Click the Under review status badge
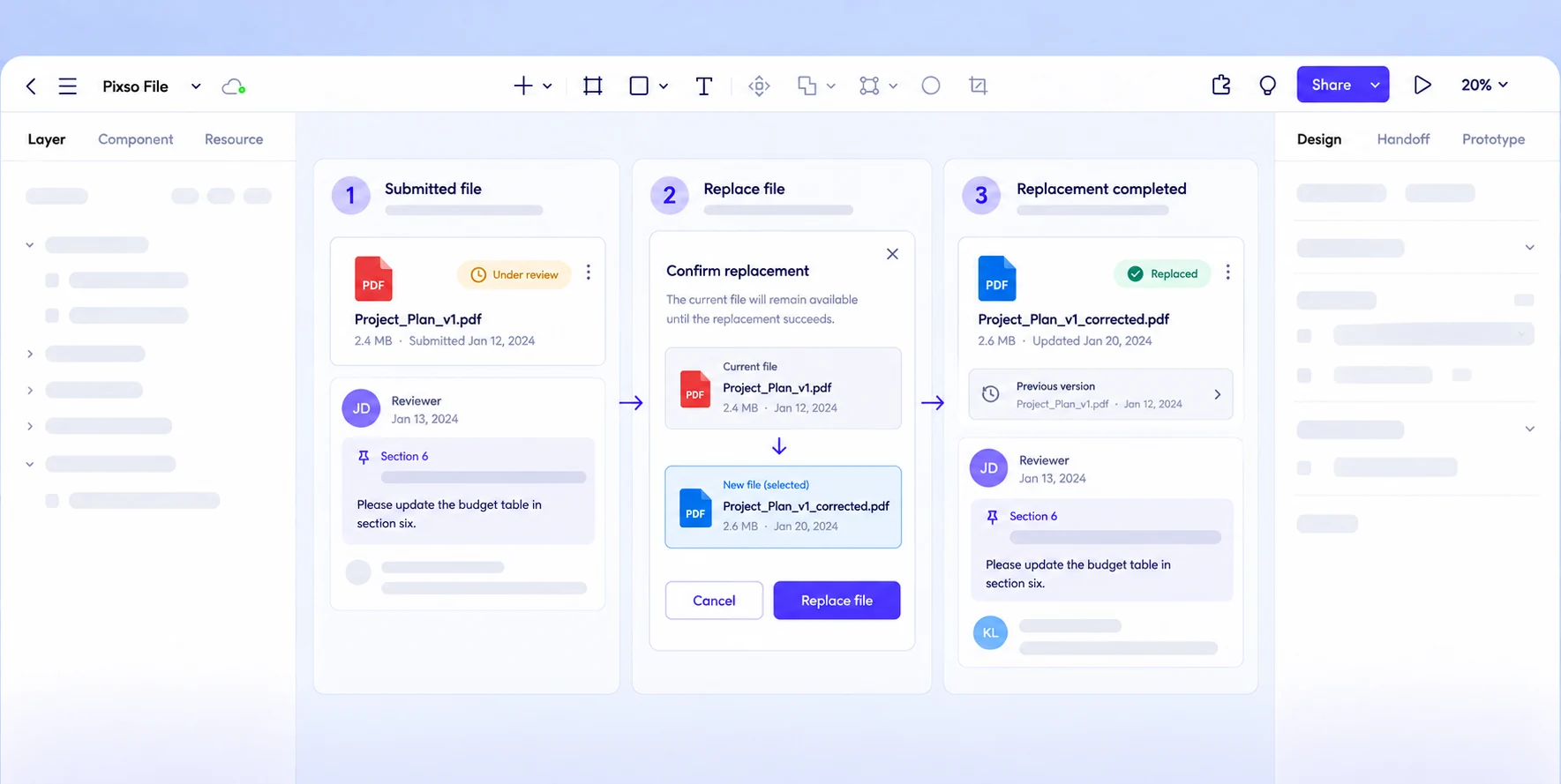Viewport: 1561px width, 784px height. (514, 274)
